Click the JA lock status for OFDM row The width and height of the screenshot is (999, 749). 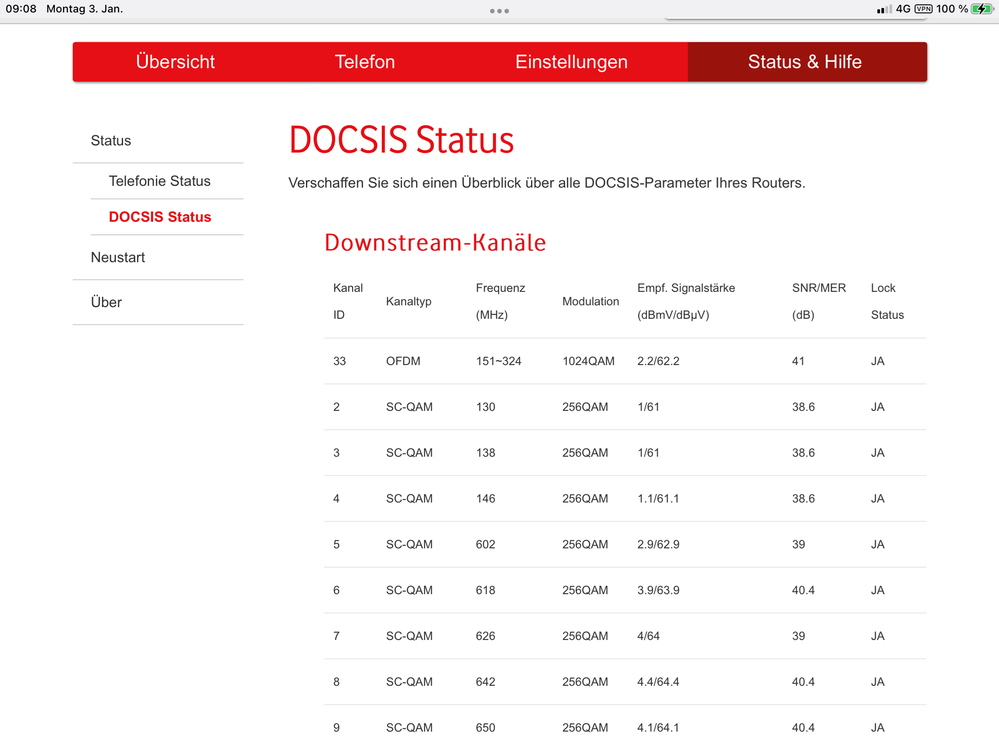coord(877,361)
